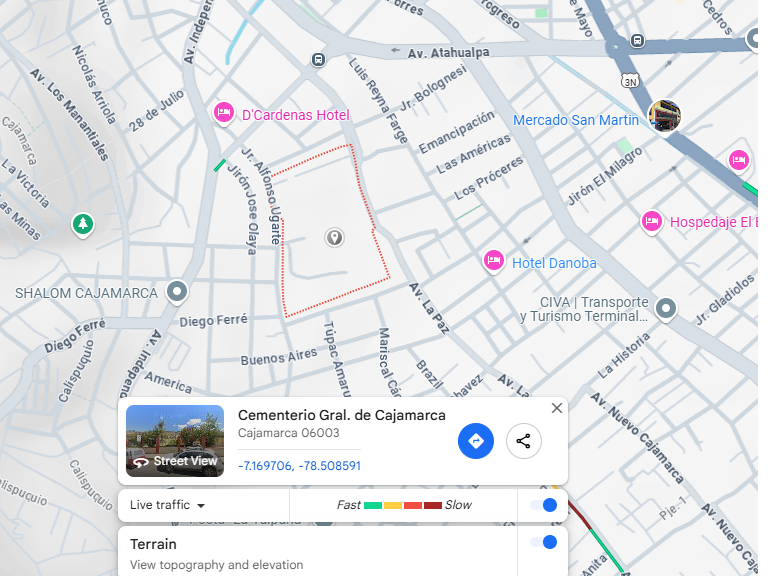Click the Mercado San Martin label
The image size is (768, 576).
click(575, 120)
